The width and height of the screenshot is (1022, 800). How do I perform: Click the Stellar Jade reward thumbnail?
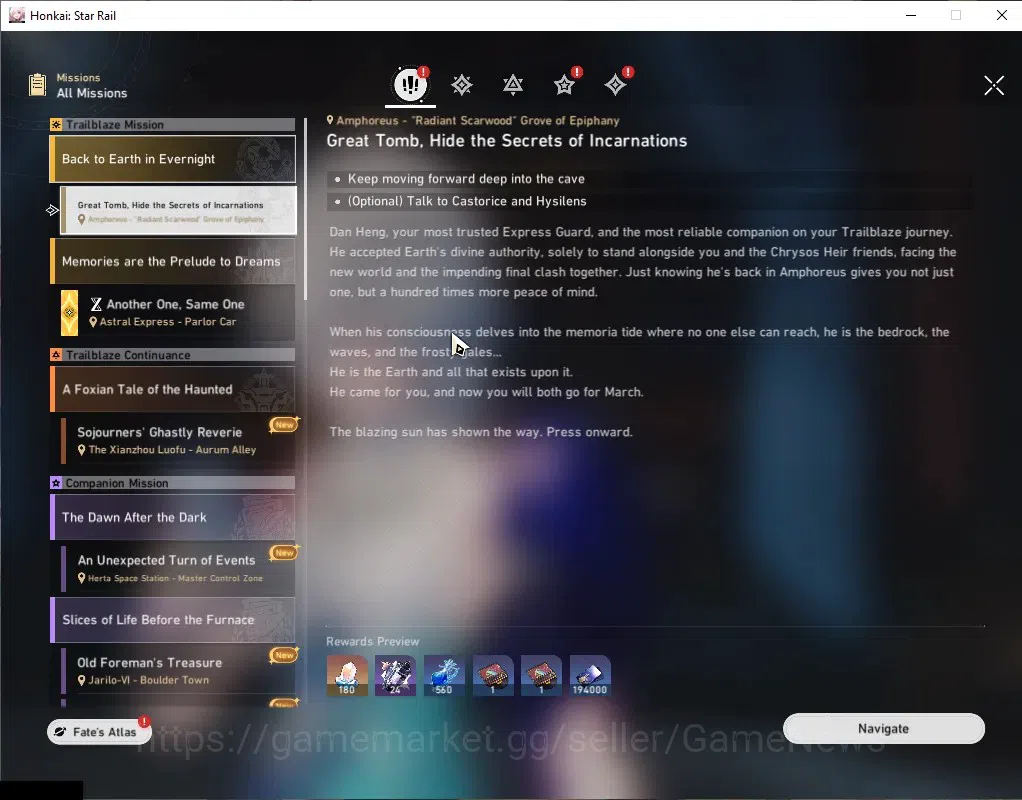[x=347, y=675]
